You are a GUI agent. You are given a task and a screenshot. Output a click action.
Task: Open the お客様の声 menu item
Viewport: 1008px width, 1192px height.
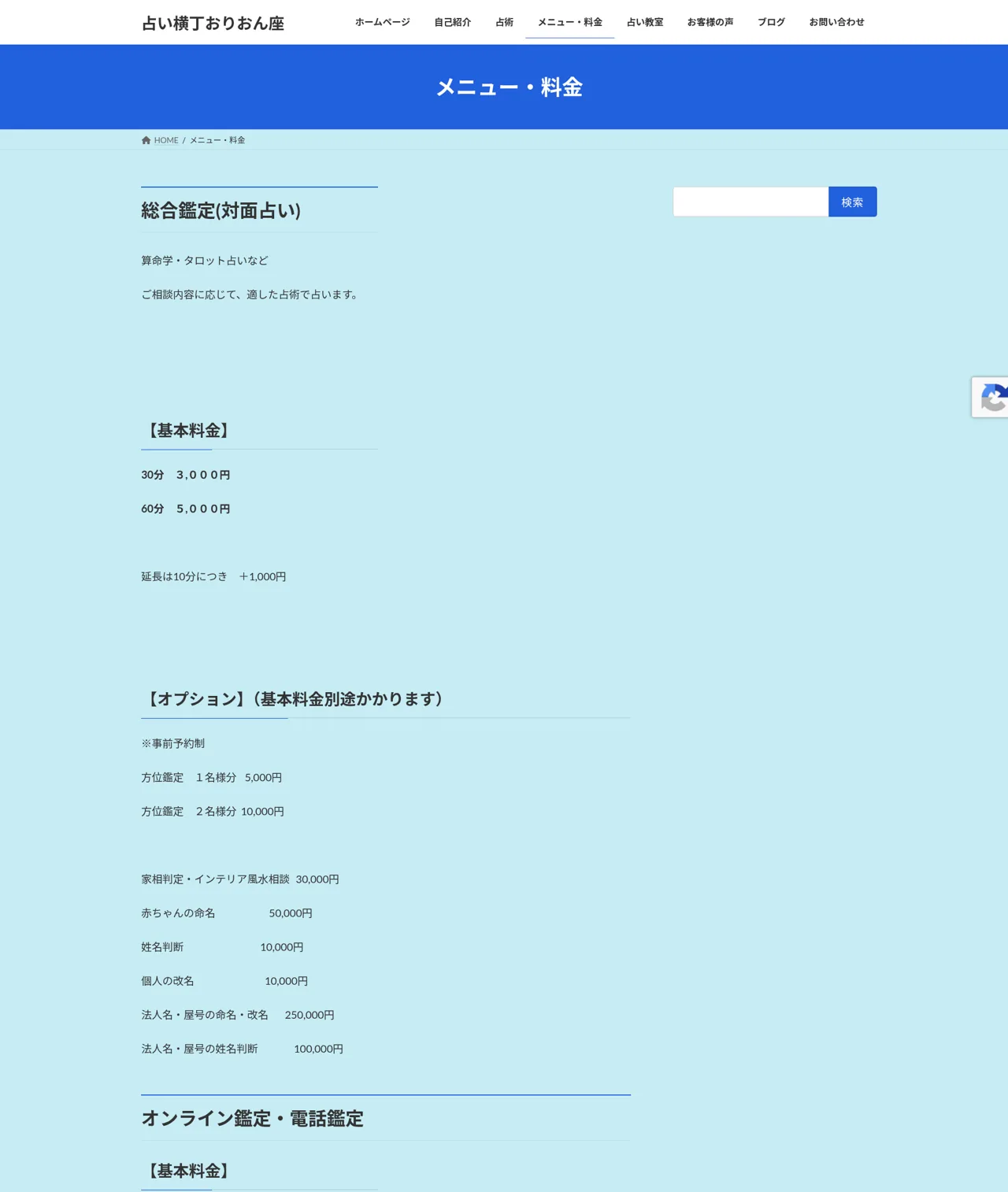tap(710, 22)
